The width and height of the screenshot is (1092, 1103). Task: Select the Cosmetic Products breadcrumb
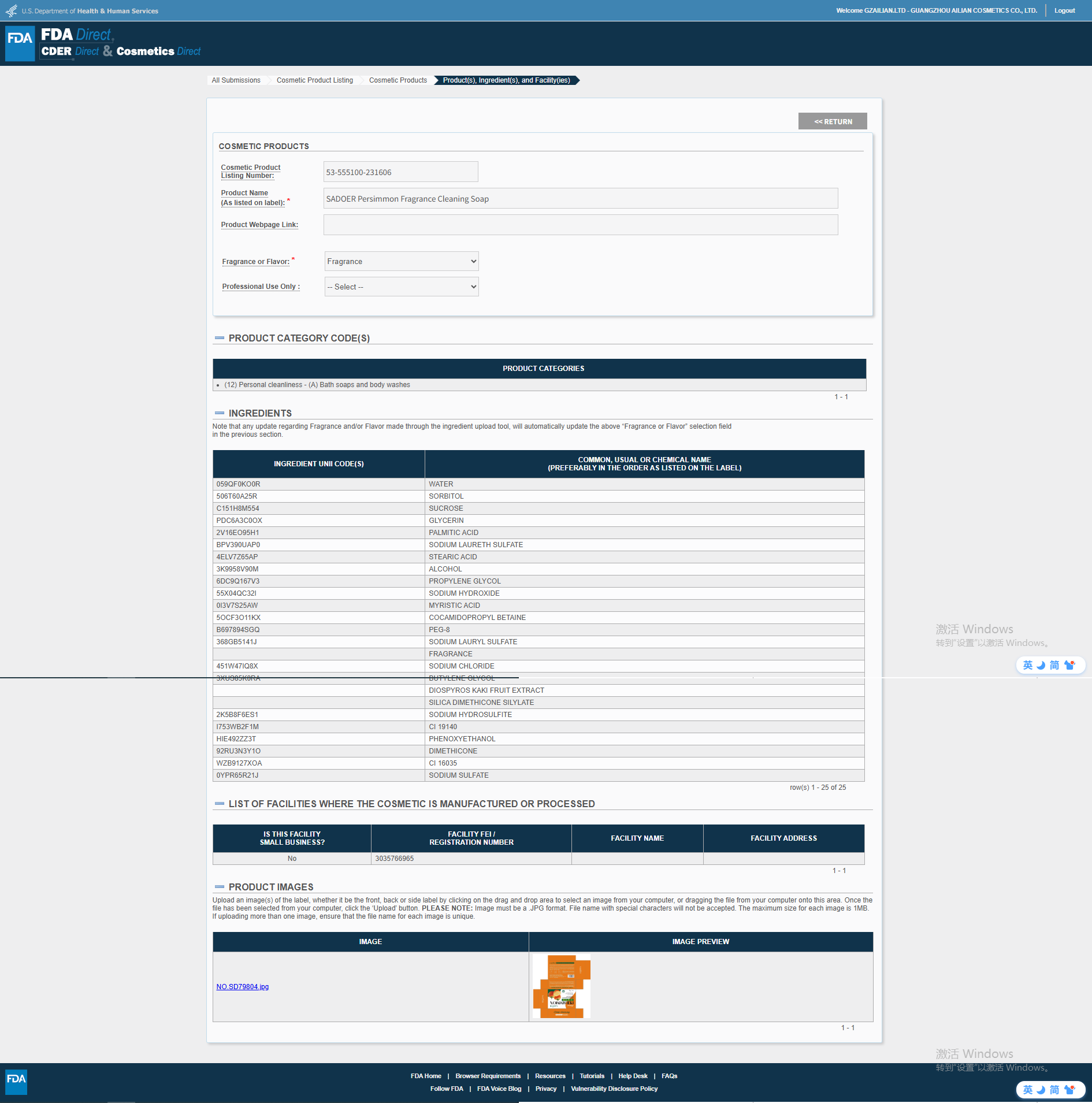tap(398, 80)
